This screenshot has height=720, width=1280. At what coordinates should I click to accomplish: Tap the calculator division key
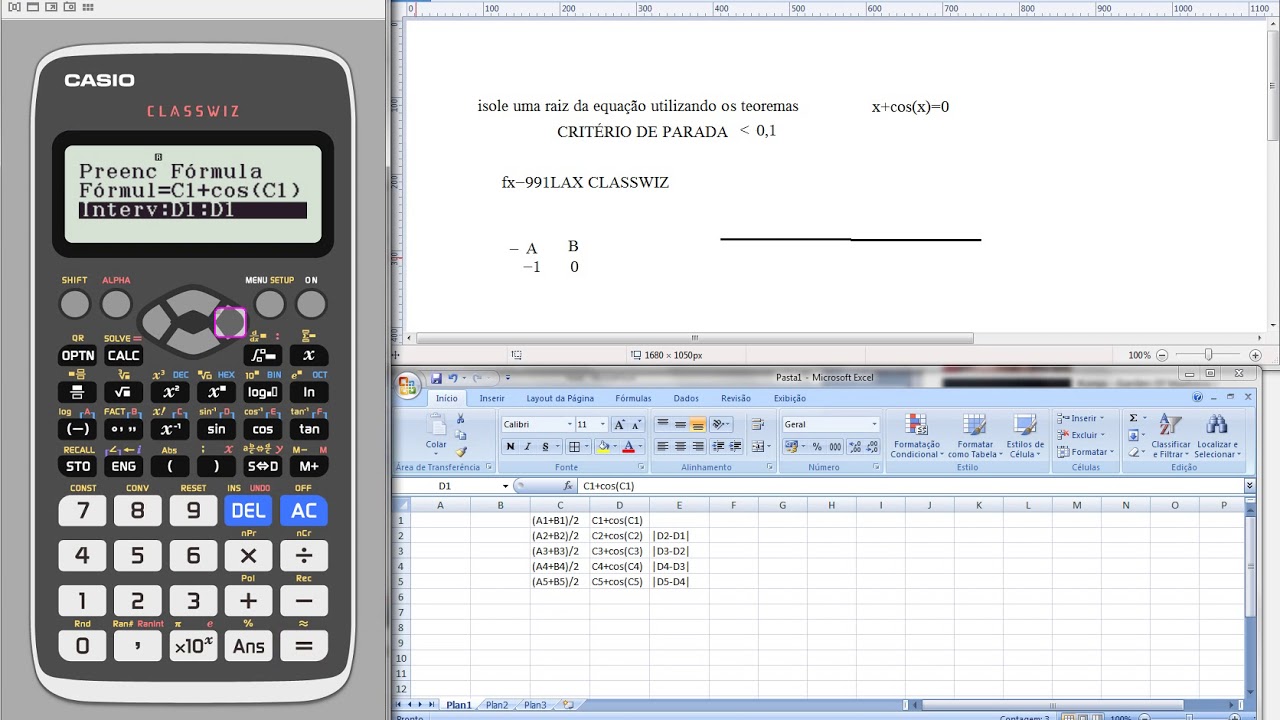[304, 556]
